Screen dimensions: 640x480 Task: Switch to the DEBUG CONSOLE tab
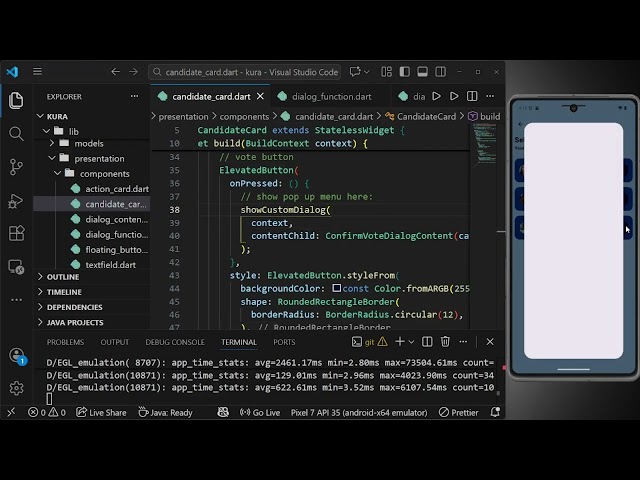175,342
